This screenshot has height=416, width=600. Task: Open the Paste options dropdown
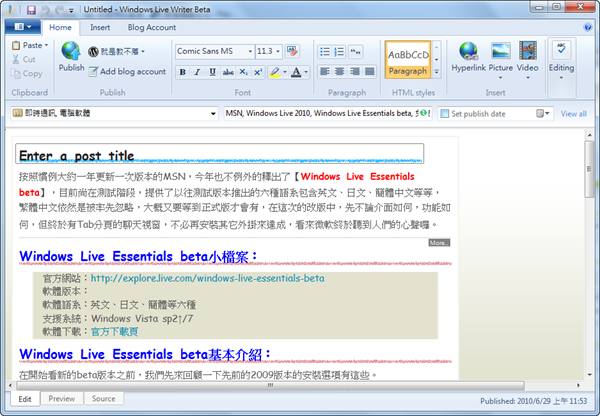(46, 45)
